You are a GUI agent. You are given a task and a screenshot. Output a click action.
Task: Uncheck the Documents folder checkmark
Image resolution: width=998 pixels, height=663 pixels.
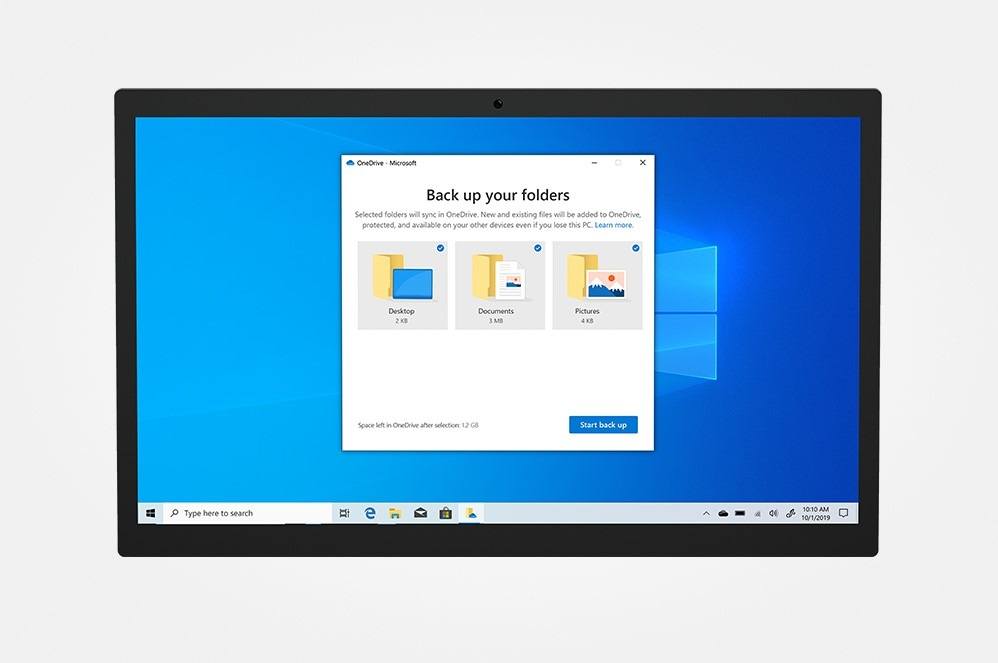click(x=537, y=248)
